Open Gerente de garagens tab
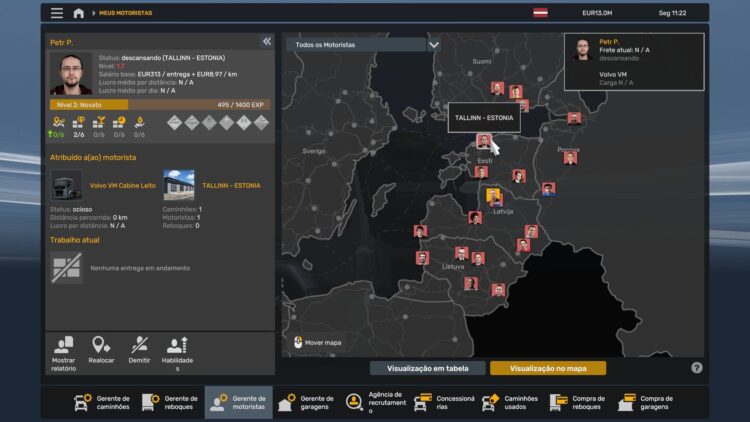 [307, 402]
